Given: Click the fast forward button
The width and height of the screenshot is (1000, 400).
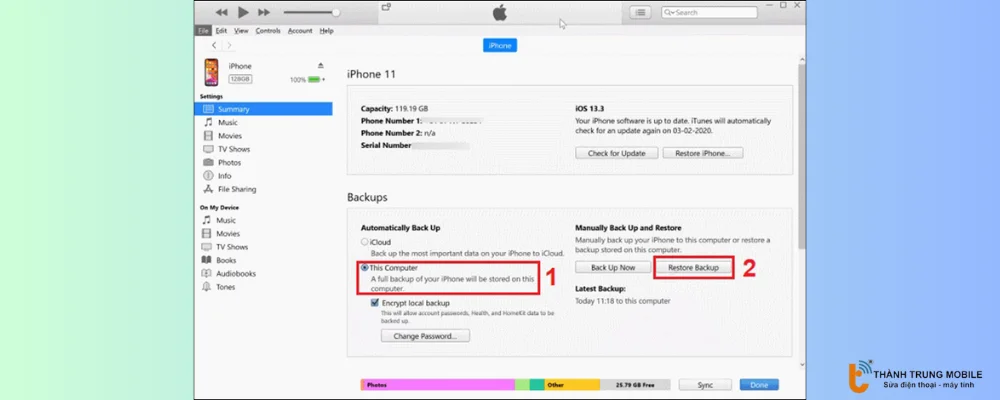Looking at the screenshot, I should (x=264, y=12).
